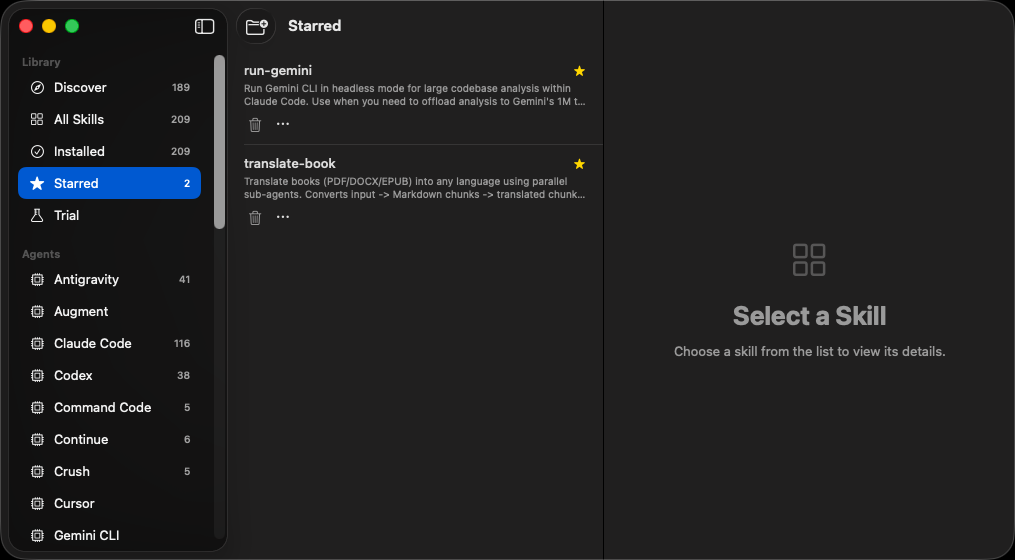Unstar the translate-book skill
This screenshot has width=1015, height=560.
[579, 164]
